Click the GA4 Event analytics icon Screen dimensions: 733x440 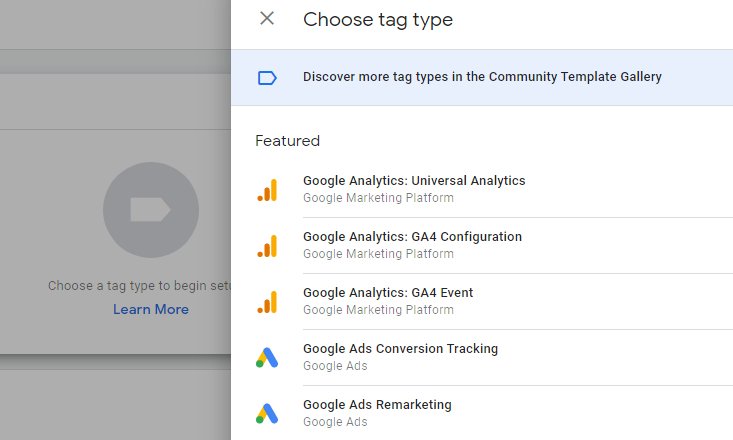click(x=267, y=301)
